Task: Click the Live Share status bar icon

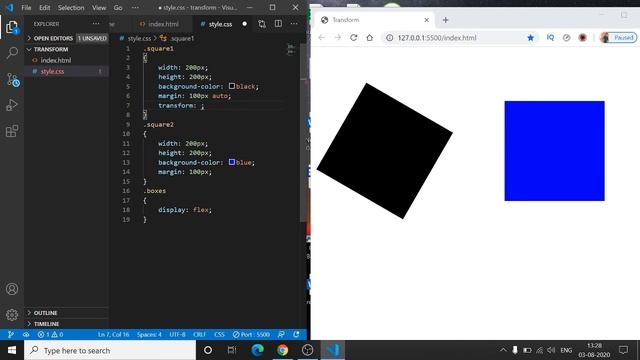Action: pos(26,334)
